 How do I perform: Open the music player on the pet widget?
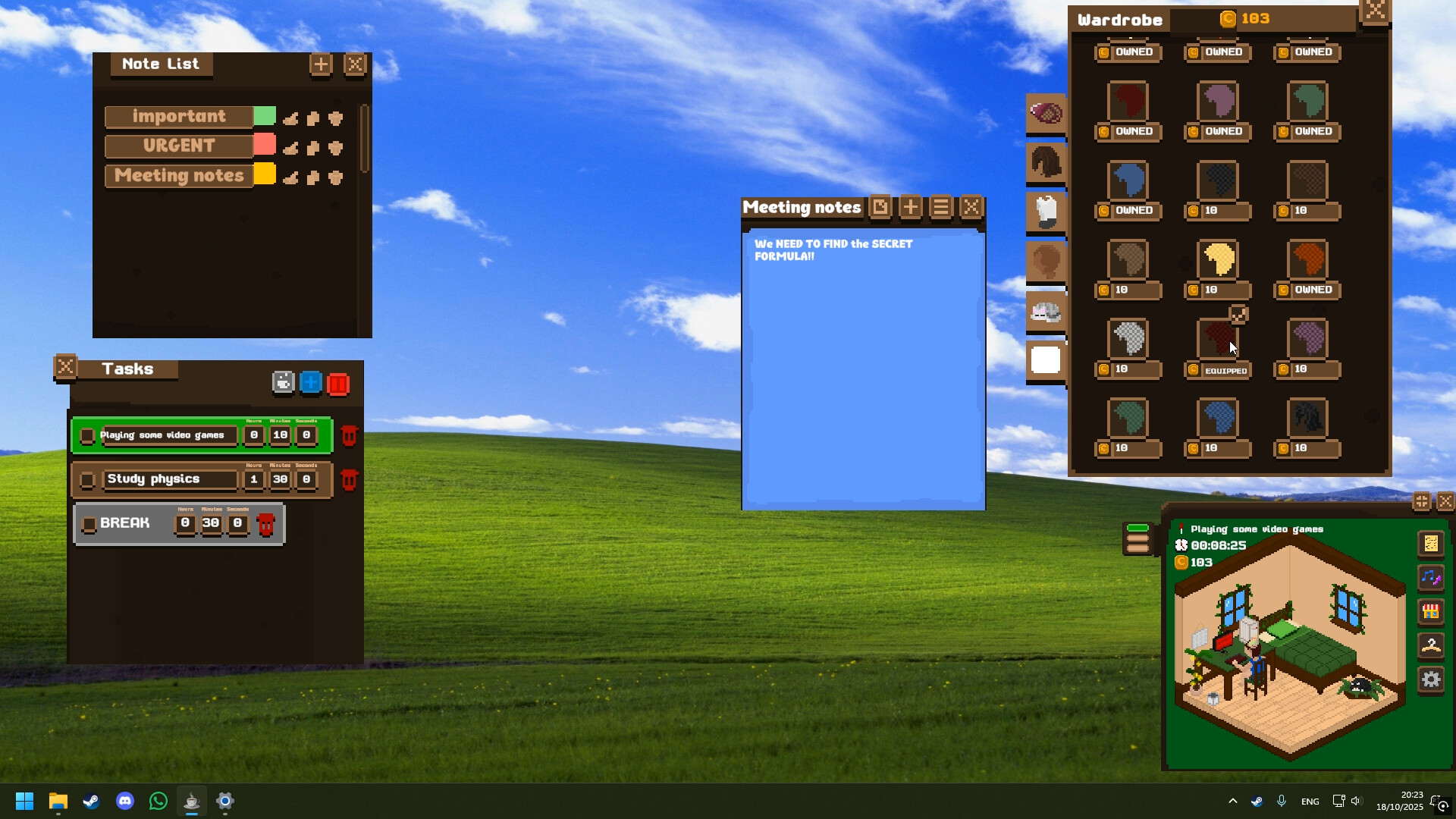point(1432,577)
